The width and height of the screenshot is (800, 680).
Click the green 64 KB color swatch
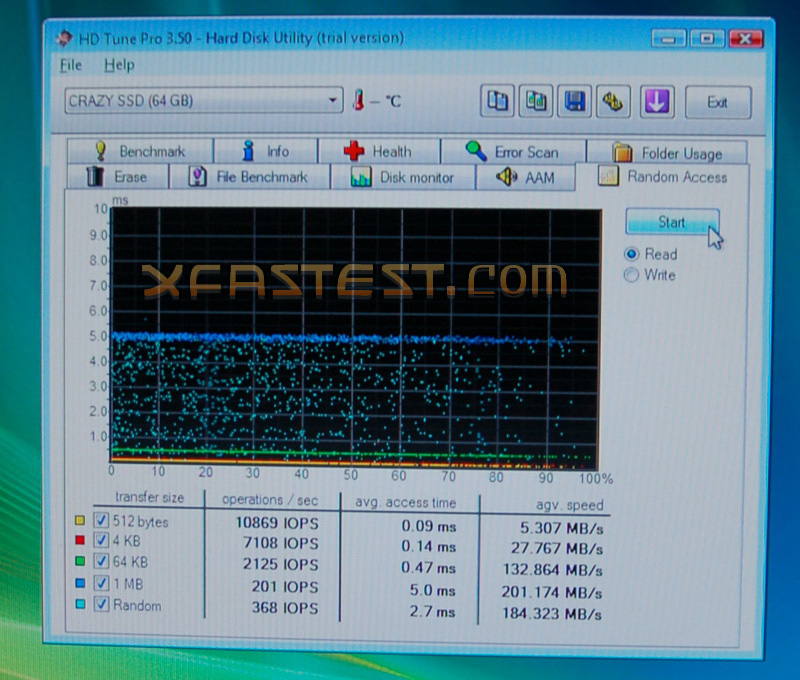coord(80,561)
